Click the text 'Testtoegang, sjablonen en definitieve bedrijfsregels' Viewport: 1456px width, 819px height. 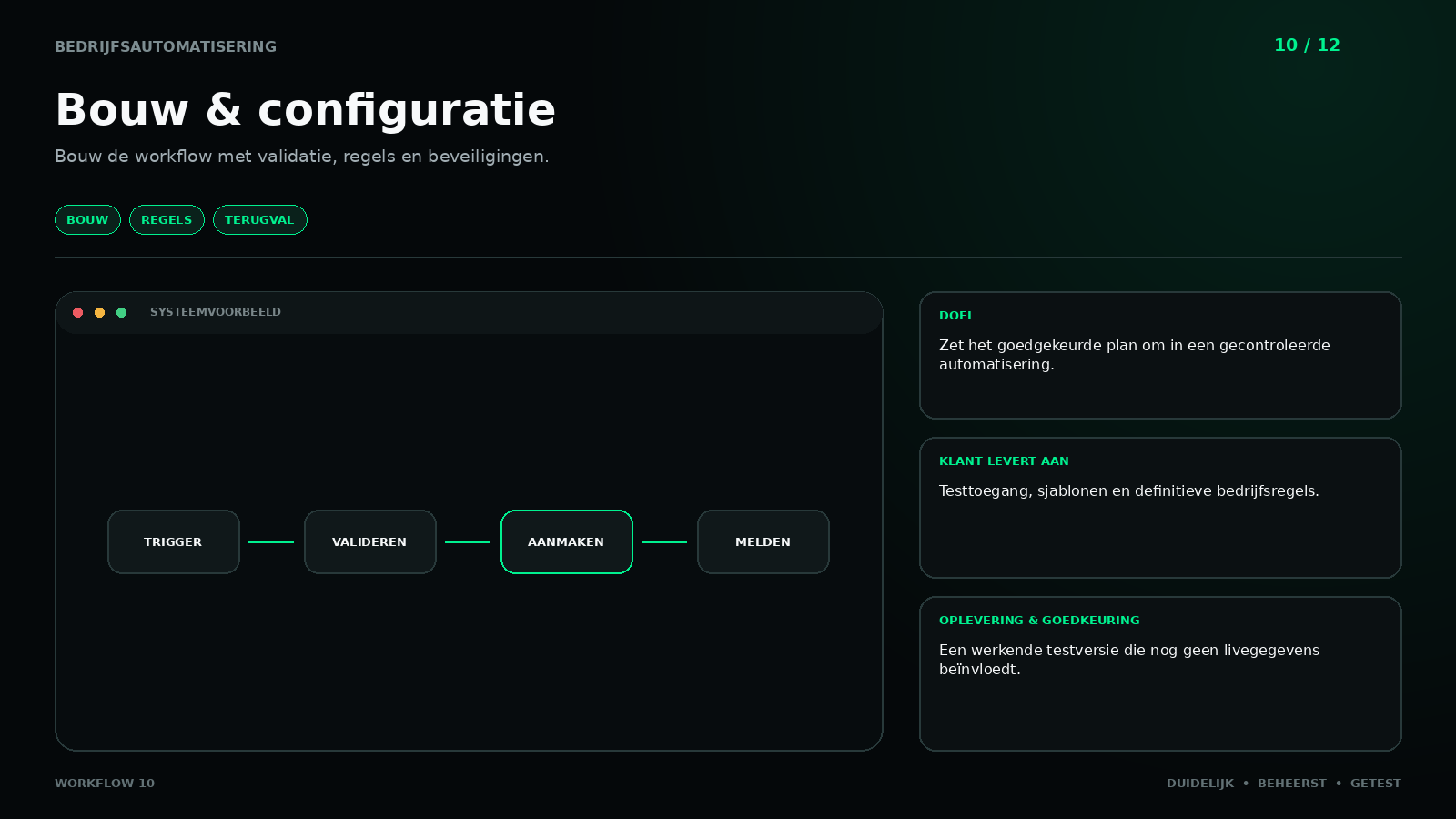1127,491
